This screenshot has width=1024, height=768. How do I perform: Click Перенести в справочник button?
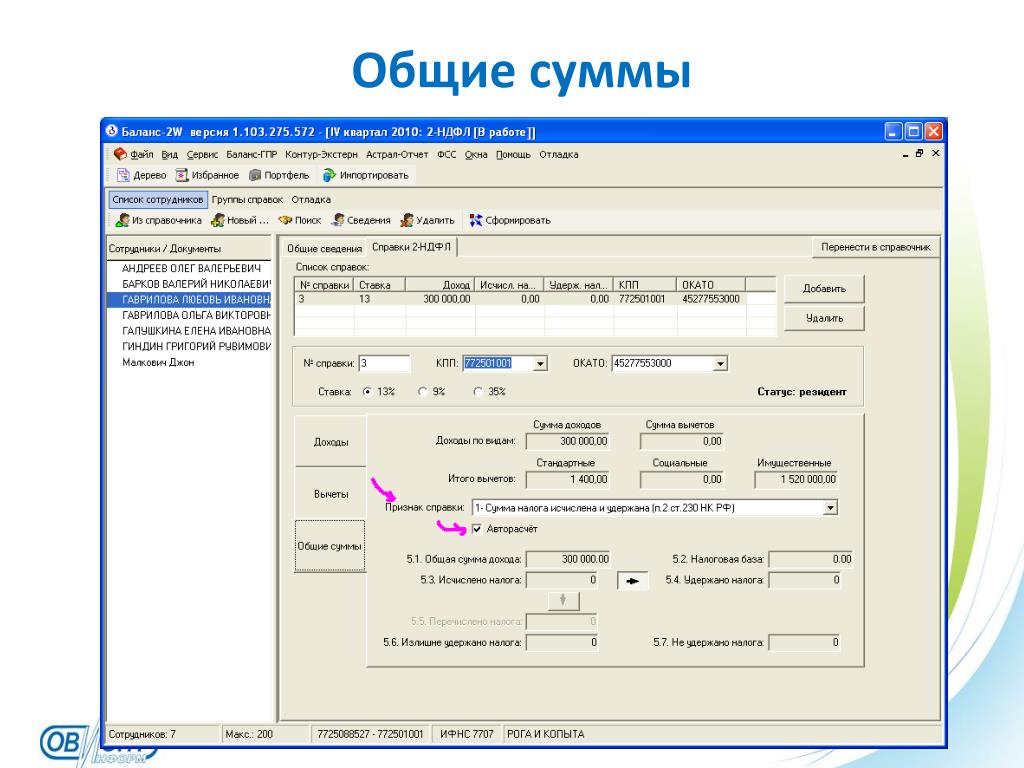[875, 247]
